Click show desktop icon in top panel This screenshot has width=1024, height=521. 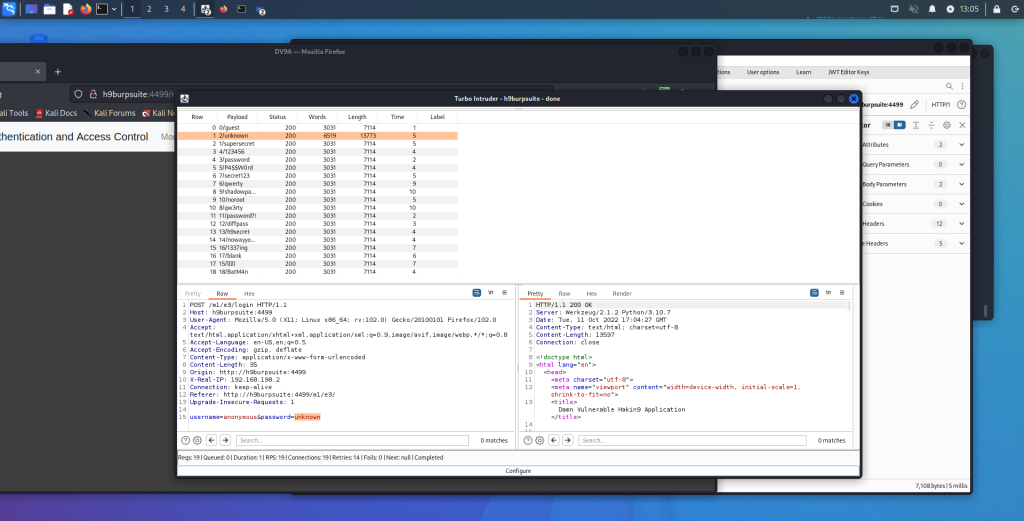click(x=31, y=9)
